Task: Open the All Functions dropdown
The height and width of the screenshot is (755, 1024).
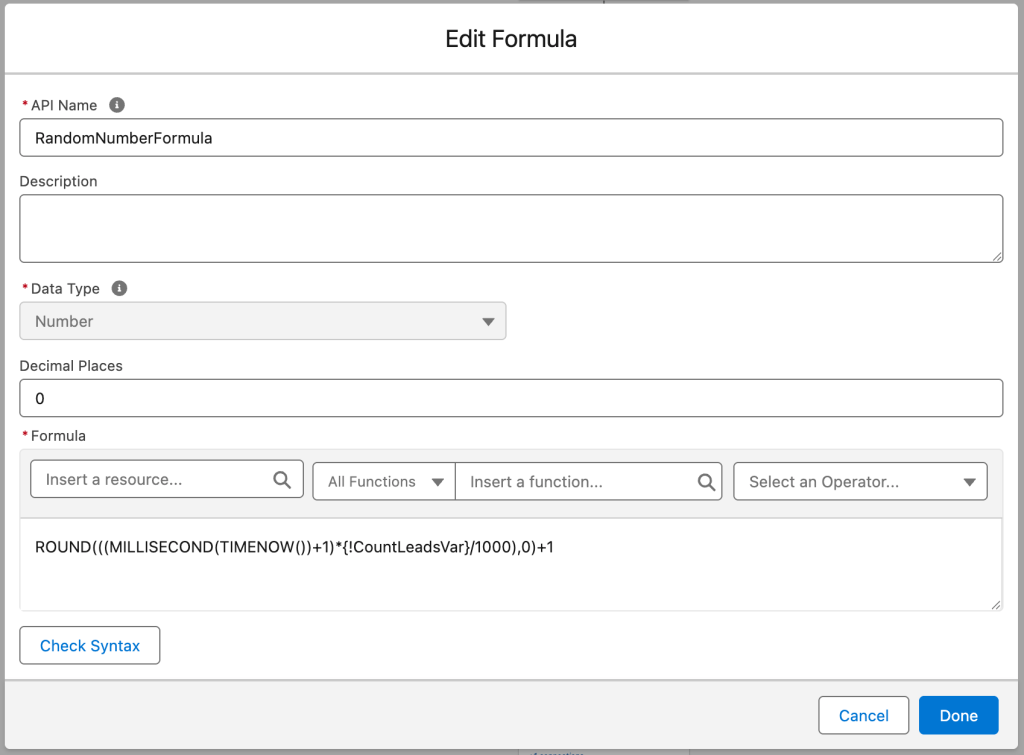Action: tap(383, 481)
